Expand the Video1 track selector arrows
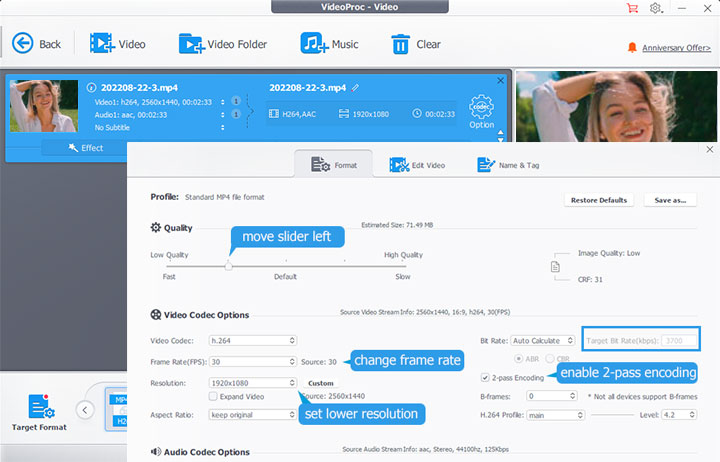This screenshot has height=462, width=720. [x=223, y=102]
